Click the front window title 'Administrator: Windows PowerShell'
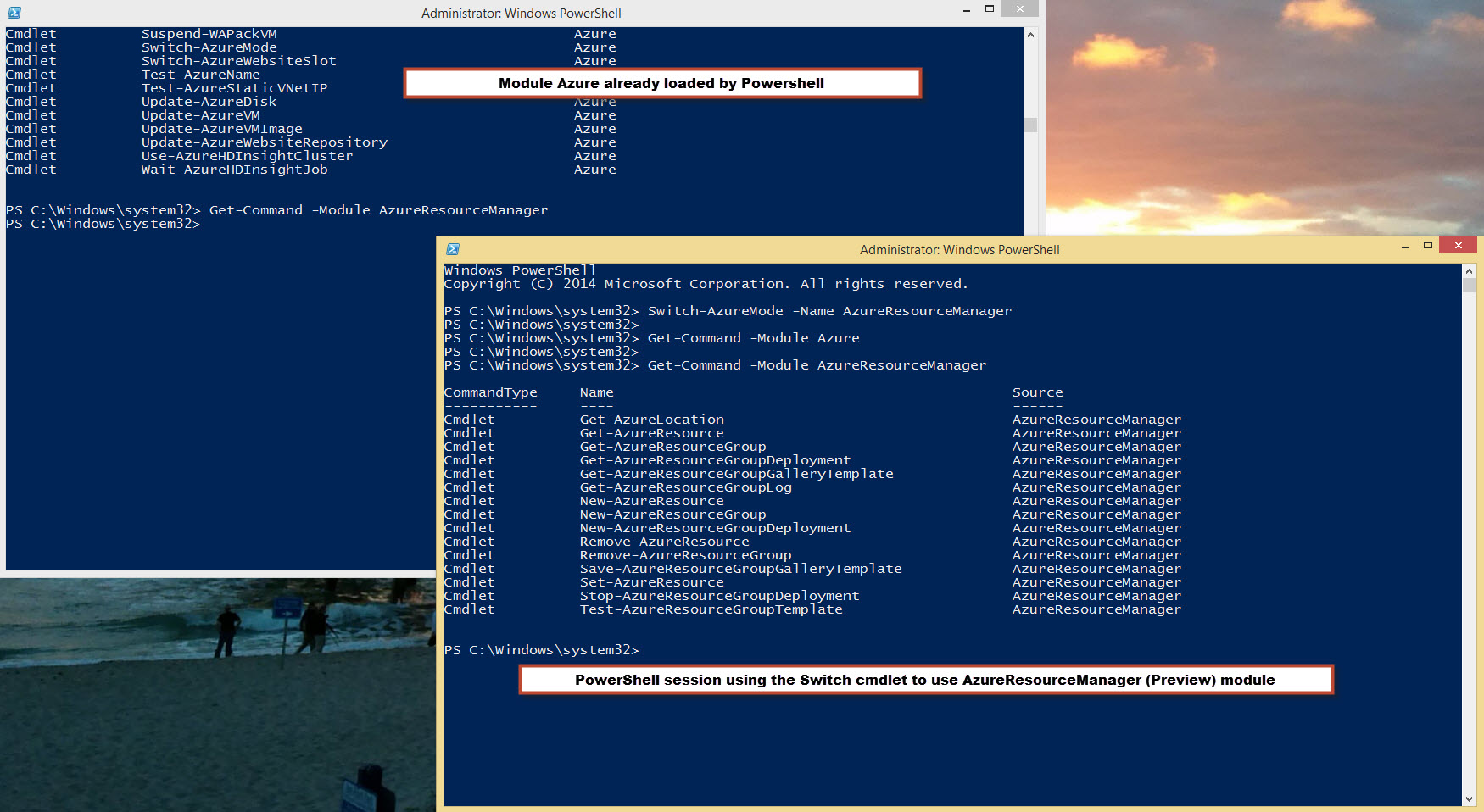This screenshot has height=812, width=1484. (x=960, y=250)
